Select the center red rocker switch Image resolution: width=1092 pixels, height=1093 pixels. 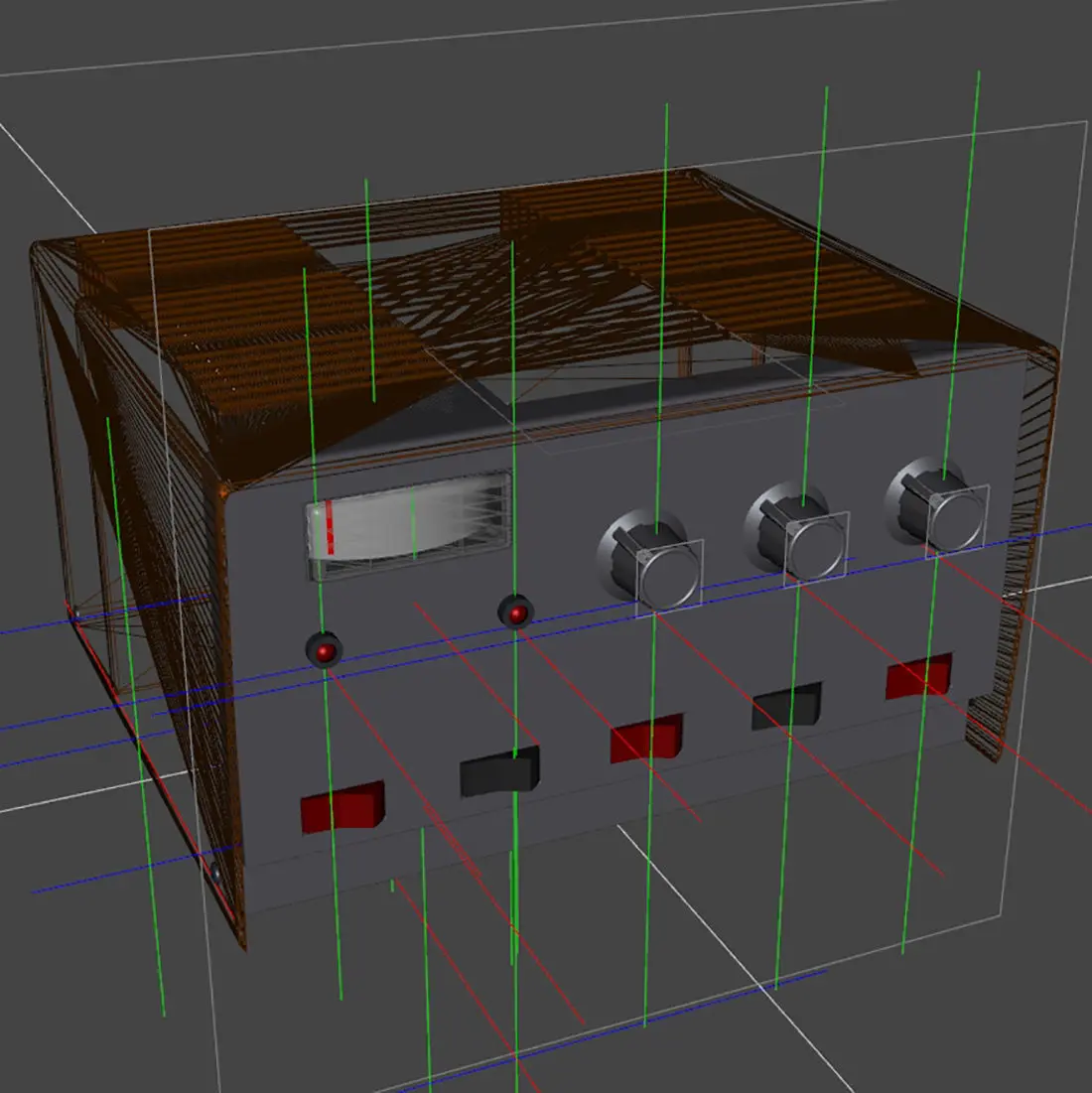pyautogui.click(x=646, y=738)
